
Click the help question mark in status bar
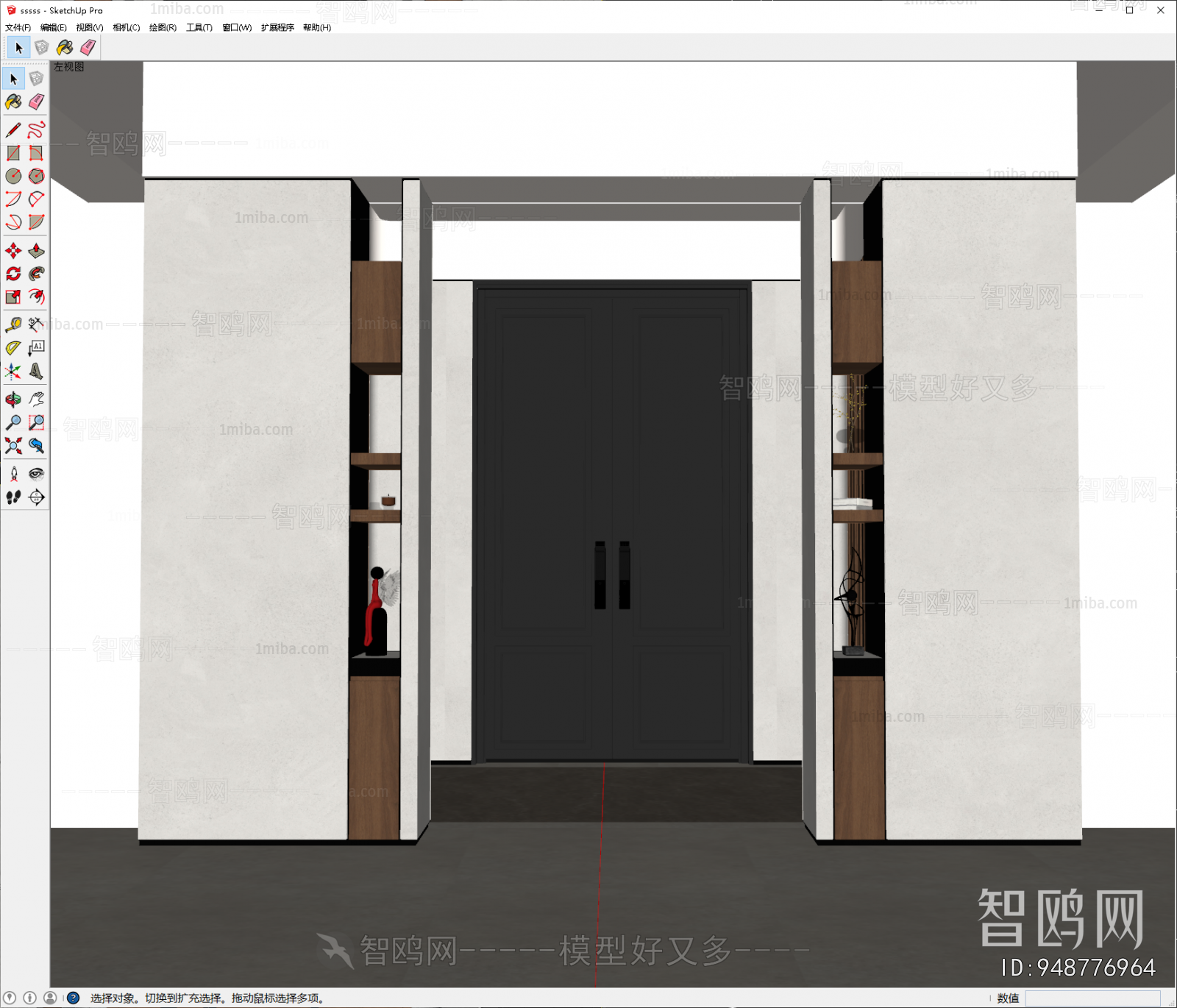[x=72, y=998]
